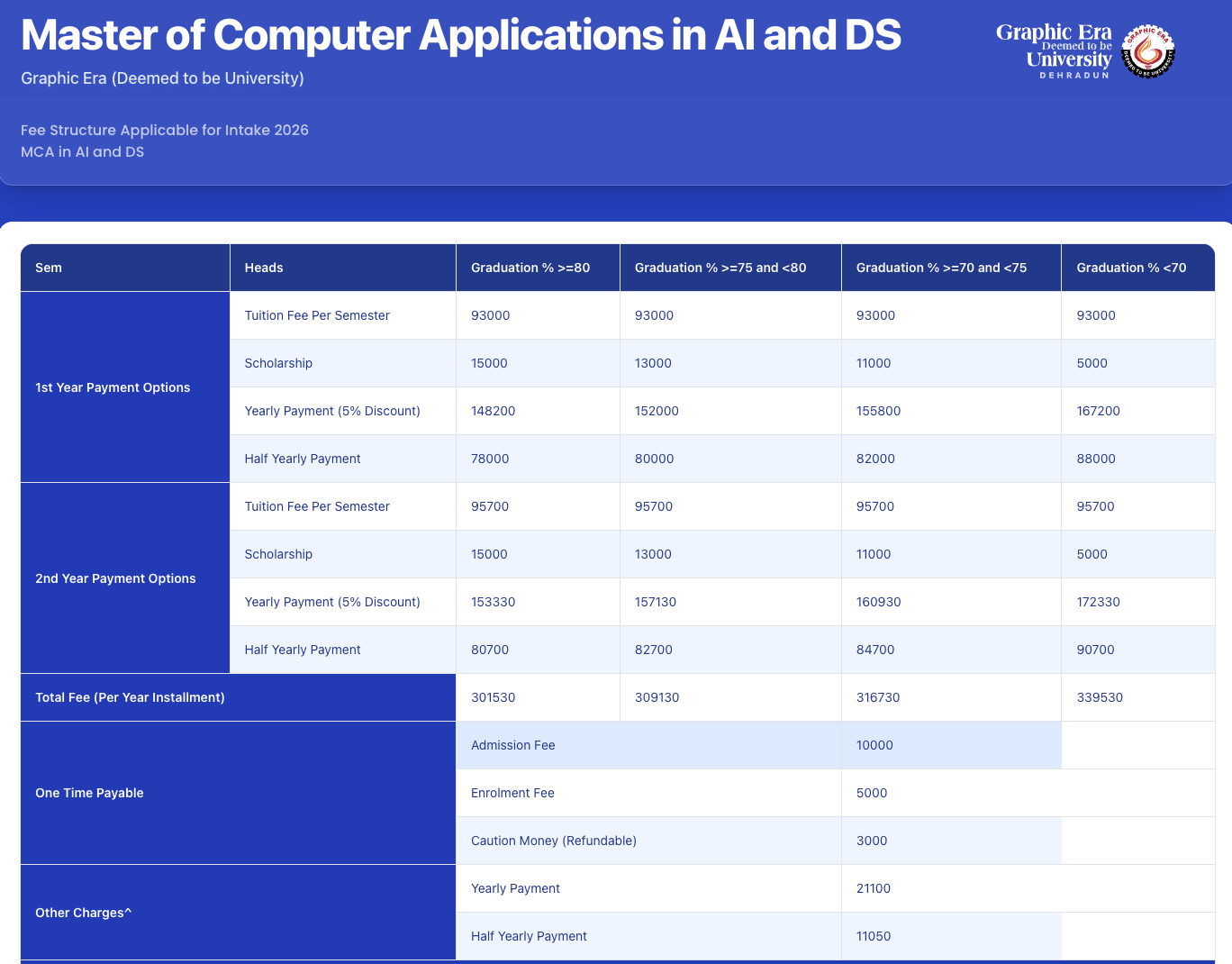Click the total fee value 339530
This screenshot has height=964, width=1232.
coord(1100,697)
